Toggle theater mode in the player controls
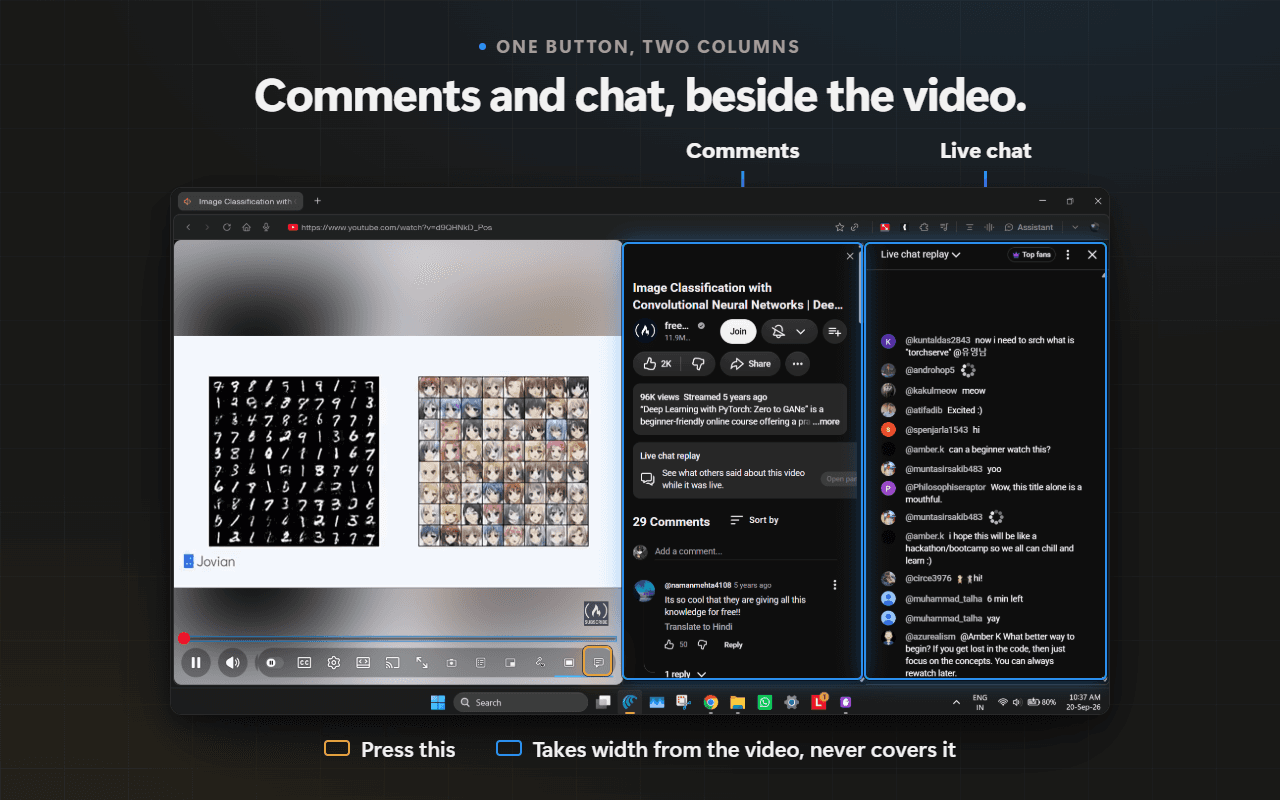The image size is (1280, 800). [363, 662]
